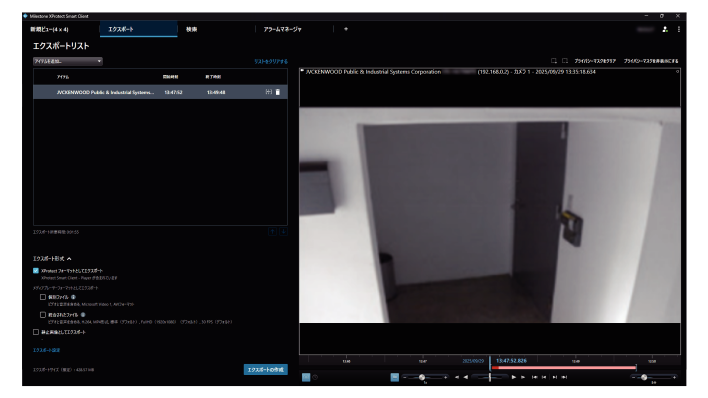The image size is (708, 398).
Task: Click info icon beside individual files option
Action: (73, 297)
